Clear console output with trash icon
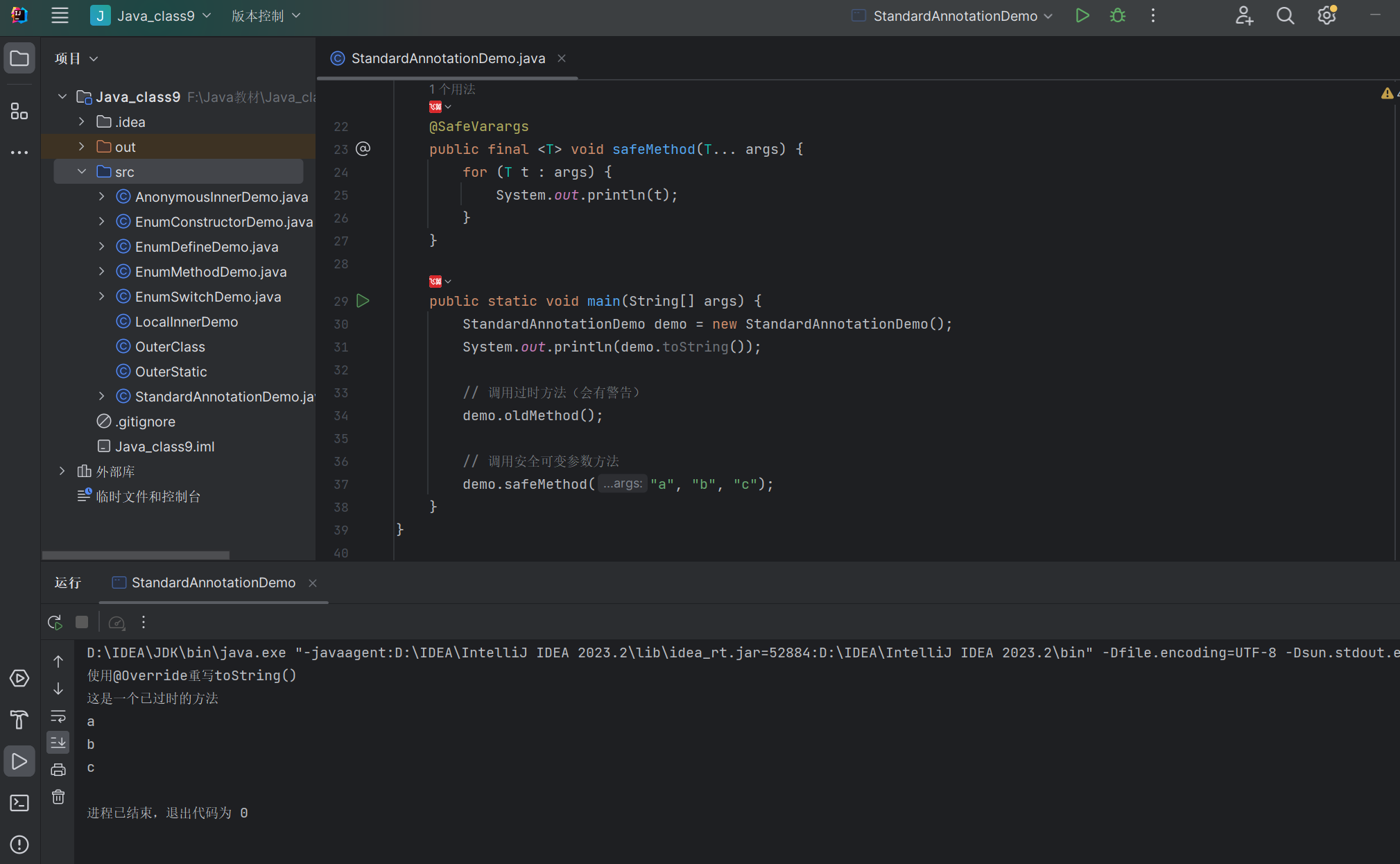 [x=58, y=797]
